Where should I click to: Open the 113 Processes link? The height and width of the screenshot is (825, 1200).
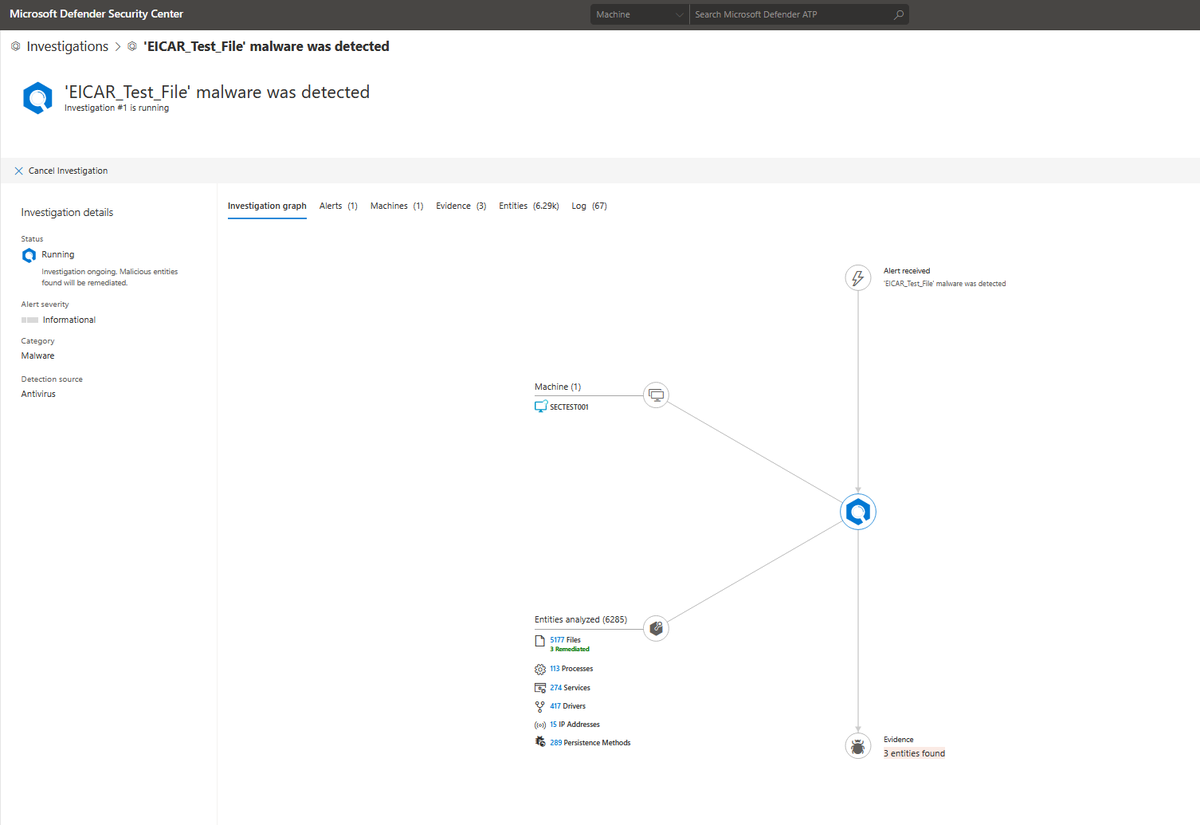(x=571, y=669)
